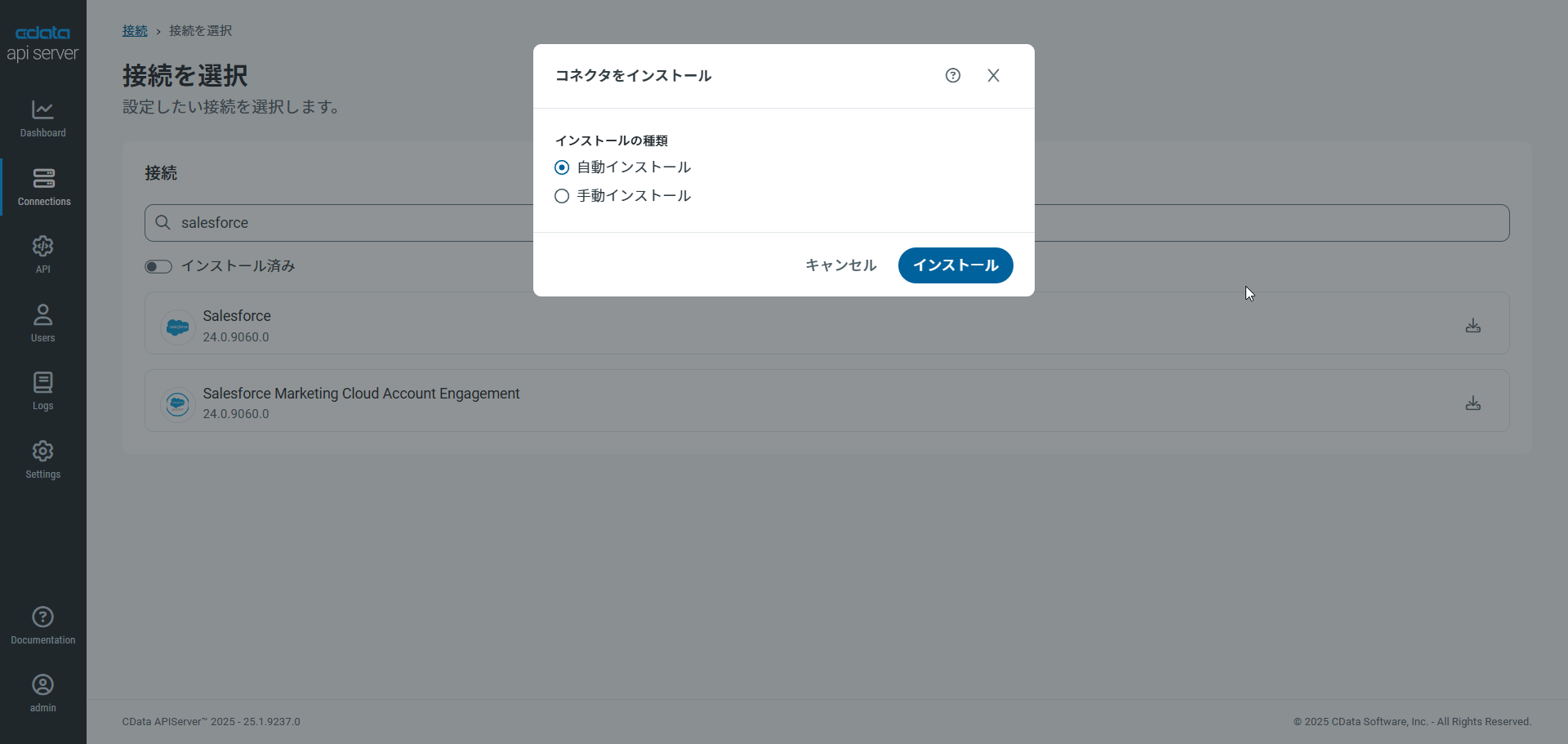Click the 接続 breadcrumb link
1568x744 pixels.
click(135, 31)
